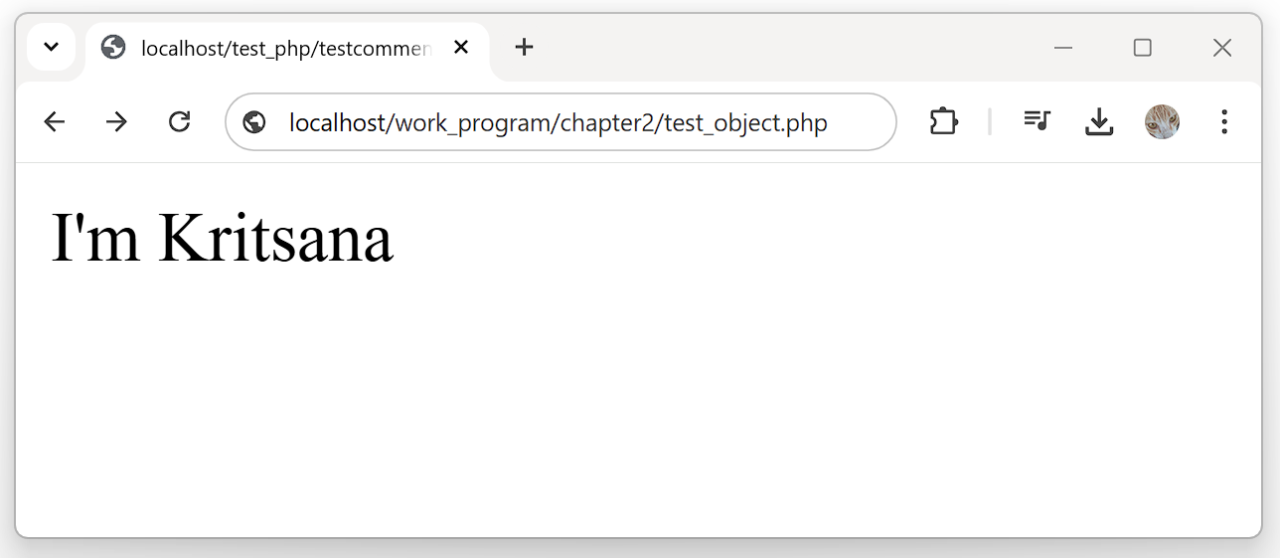Select the localhost/test_php tab title
The height and width of the screenshot is (558, 1280).
click(x=286, y=48)
